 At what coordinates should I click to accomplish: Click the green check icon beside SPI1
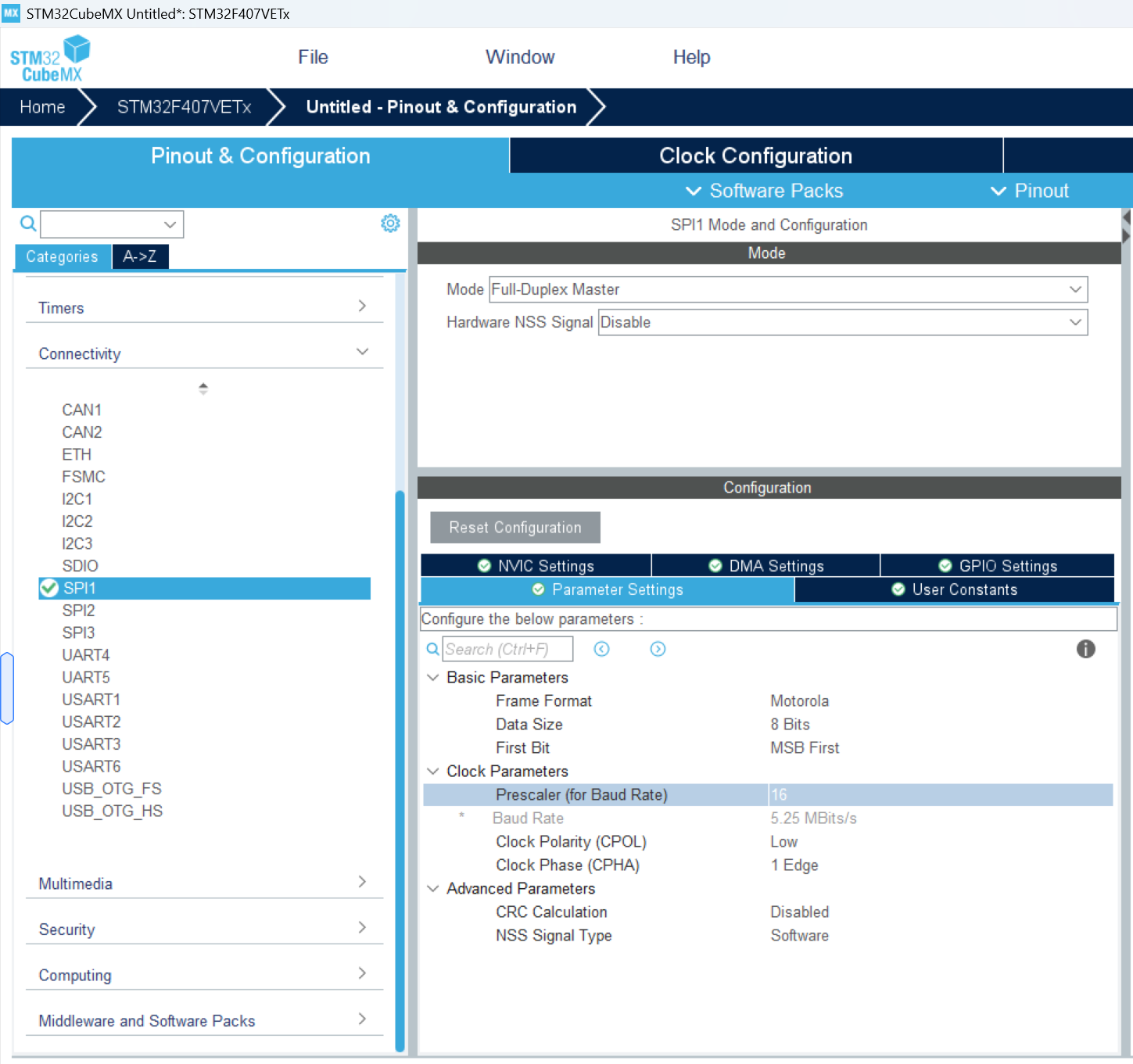pyautogui.click(x=49, y=588)
